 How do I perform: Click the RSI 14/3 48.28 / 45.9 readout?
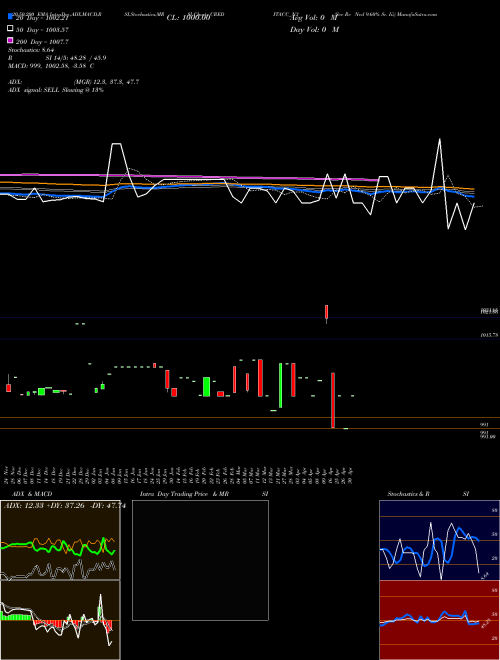coord(57,58)
